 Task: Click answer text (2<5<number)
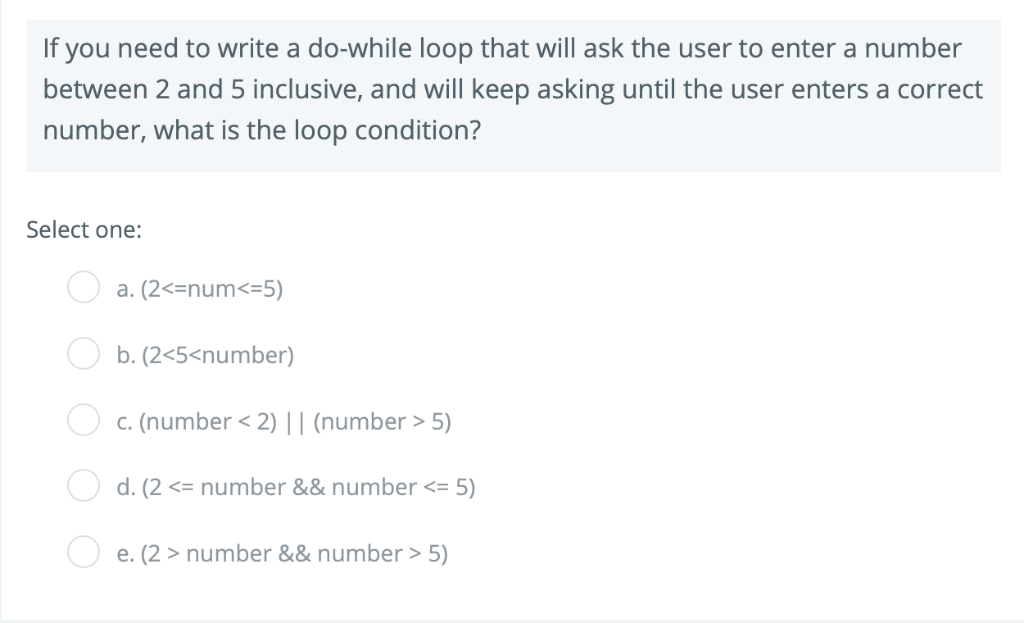pos(205,355)
